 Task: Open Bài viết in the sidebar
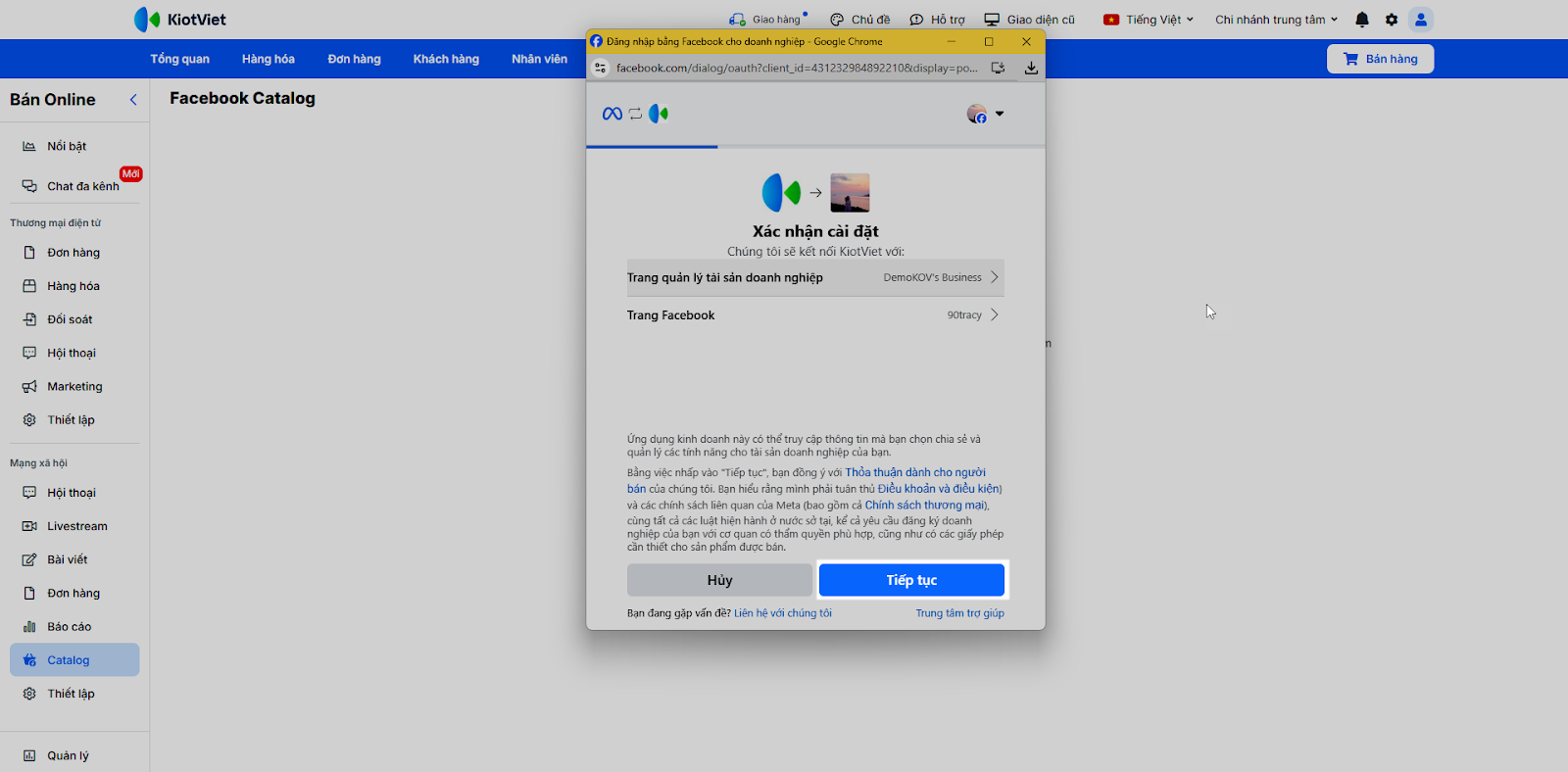pyautogui.click(x=74, y=559)
